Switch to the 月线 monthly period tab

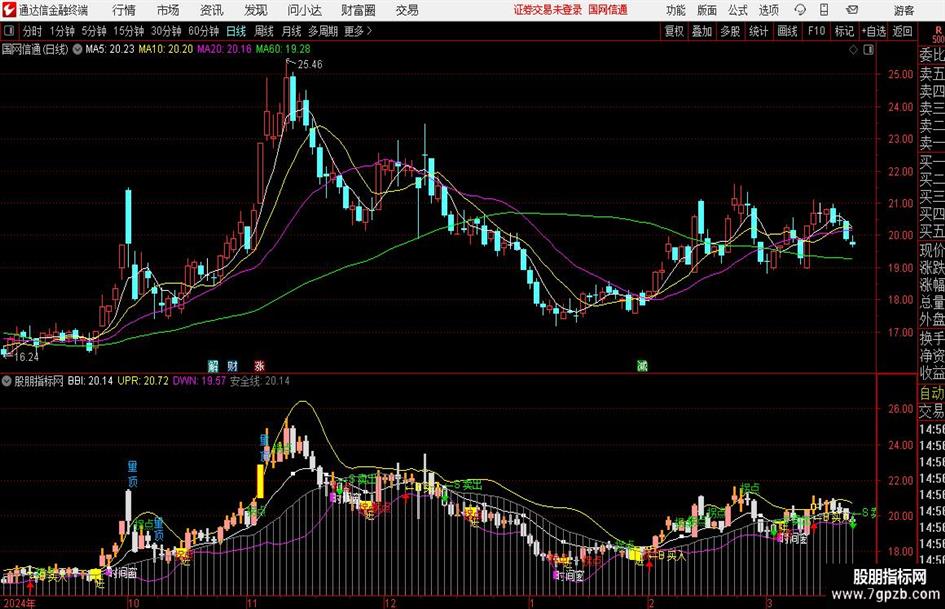point(292,31)
